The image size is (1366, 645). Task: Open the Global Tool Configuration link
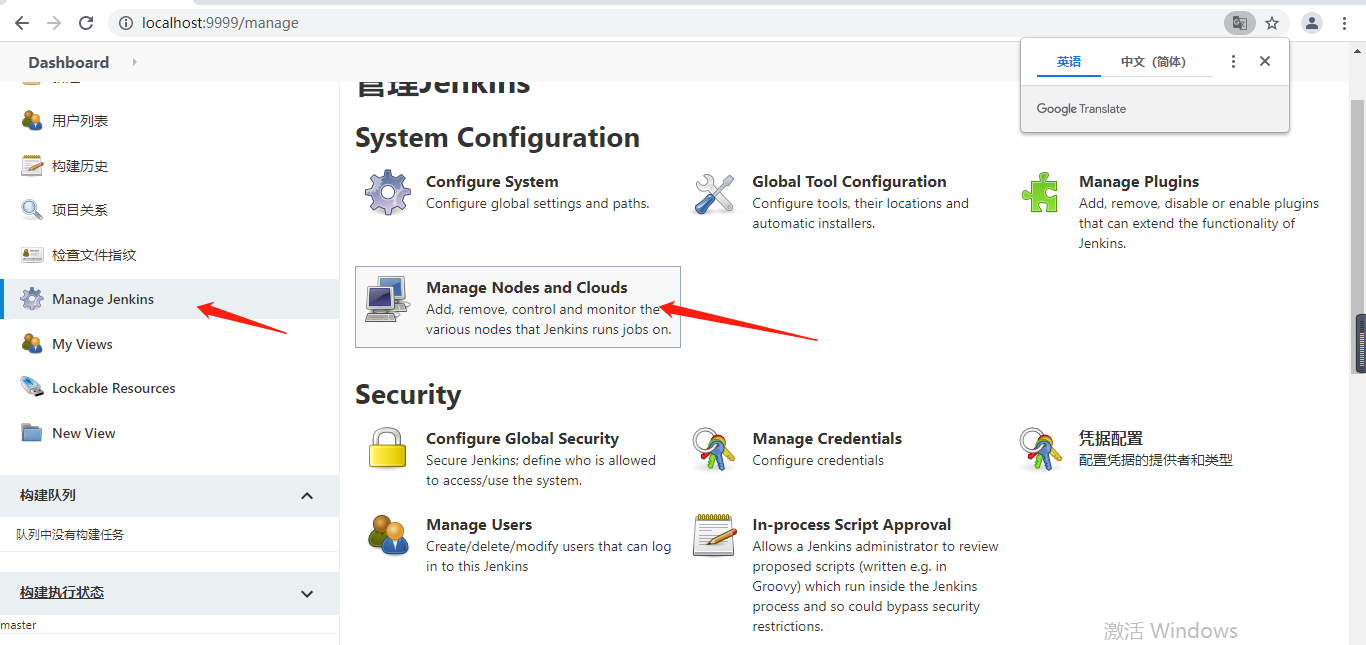tap(849, 181)
